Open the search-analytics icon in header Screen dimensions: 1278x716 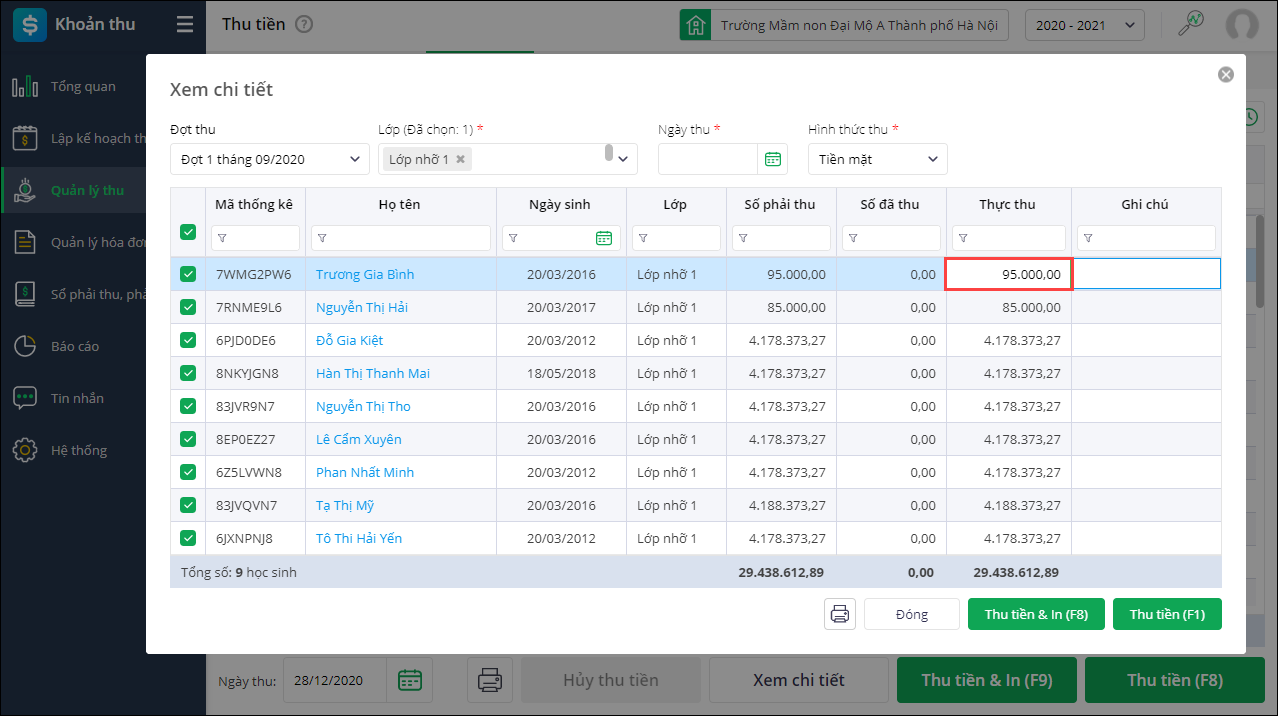pos(1191,24)
